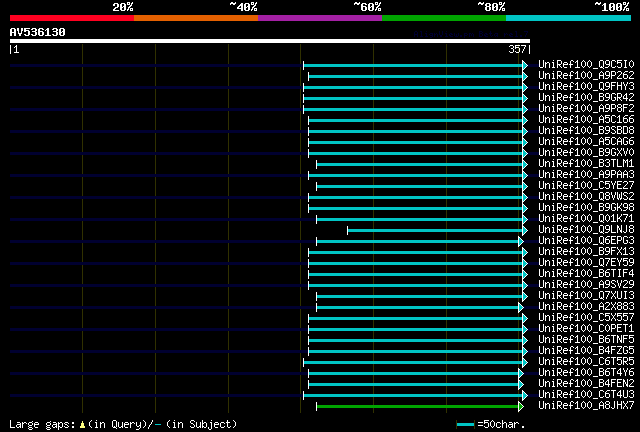Select the AV536130 query name label
This screenshot has height=432, width=640.
click(x=38, y=32)
